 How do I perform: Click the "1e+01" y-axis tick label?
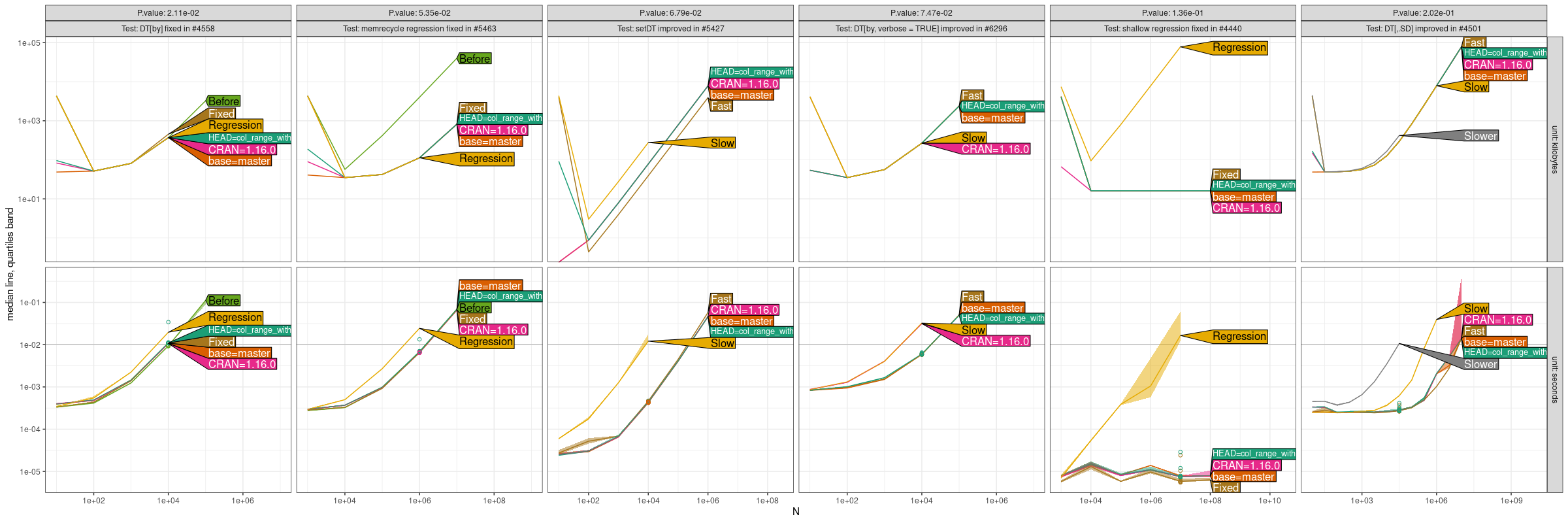(29, 199)
